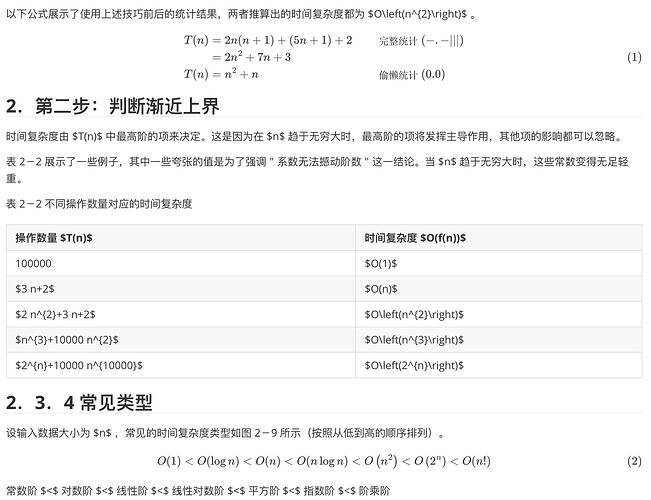Click the label '偷懒统计 (0.0)'
Screen dimensions: 651x500
pos(412,74)
